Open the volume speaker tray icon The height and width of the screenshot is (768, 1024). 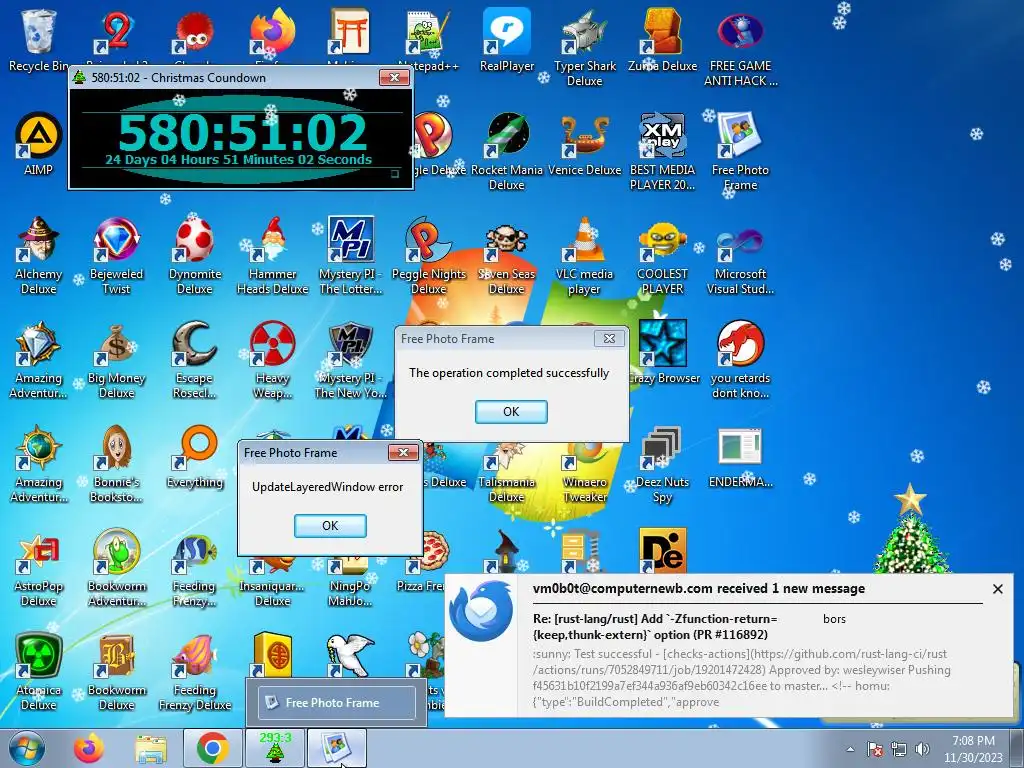(922, 749)
